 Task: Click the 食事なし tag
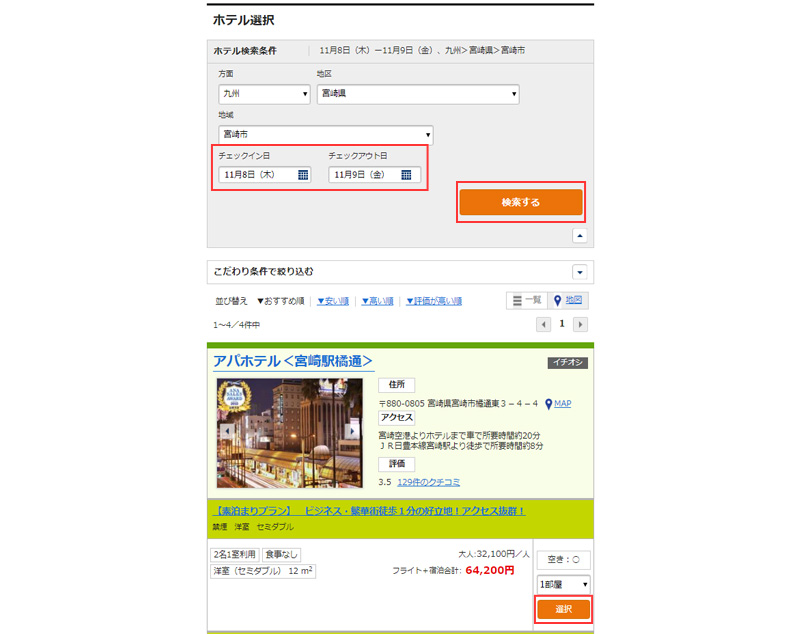pyautogui.click(x=281, y=554)
